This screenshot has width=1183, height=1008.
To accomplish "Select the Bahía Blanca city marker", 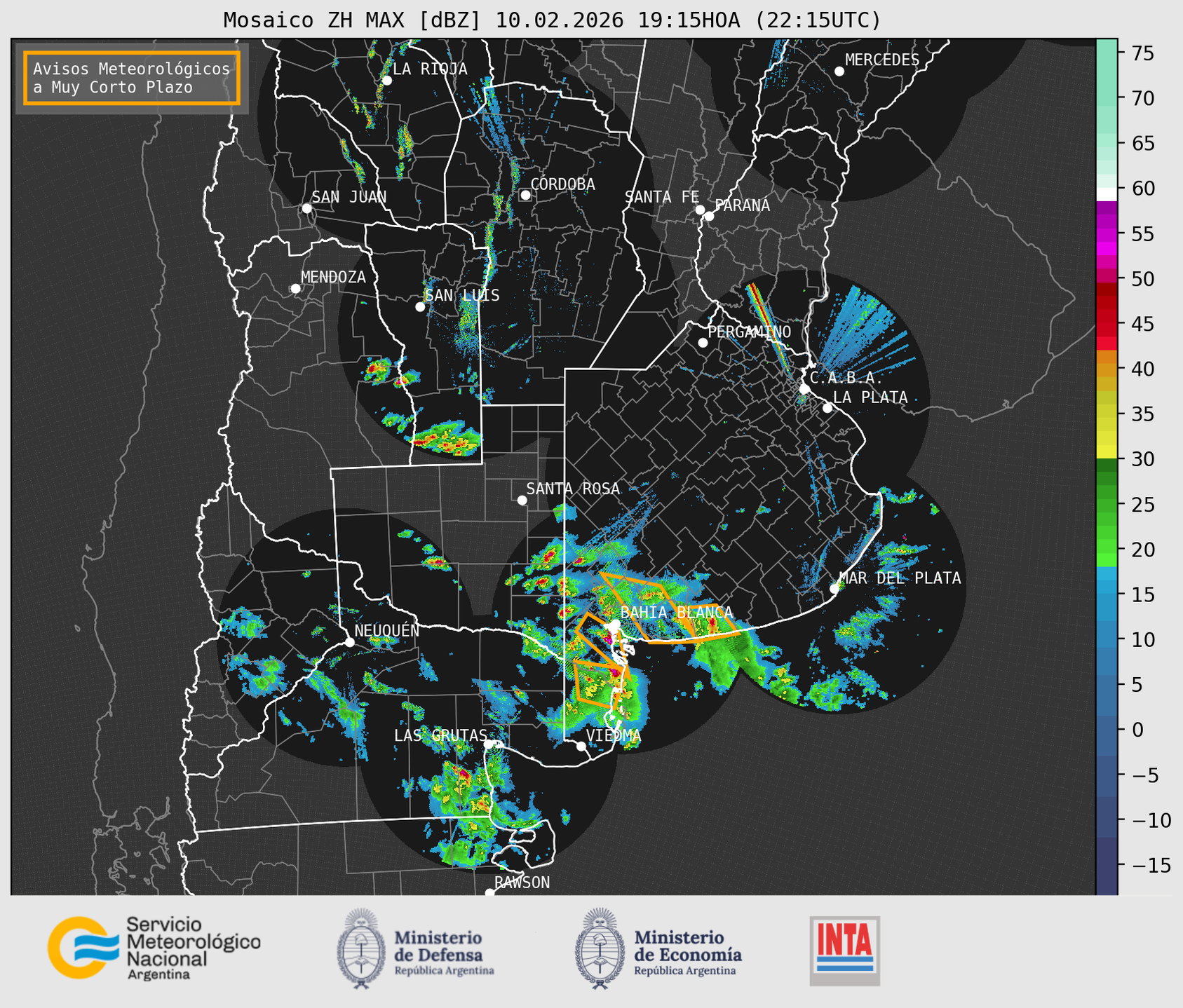I will pos(615,625).
